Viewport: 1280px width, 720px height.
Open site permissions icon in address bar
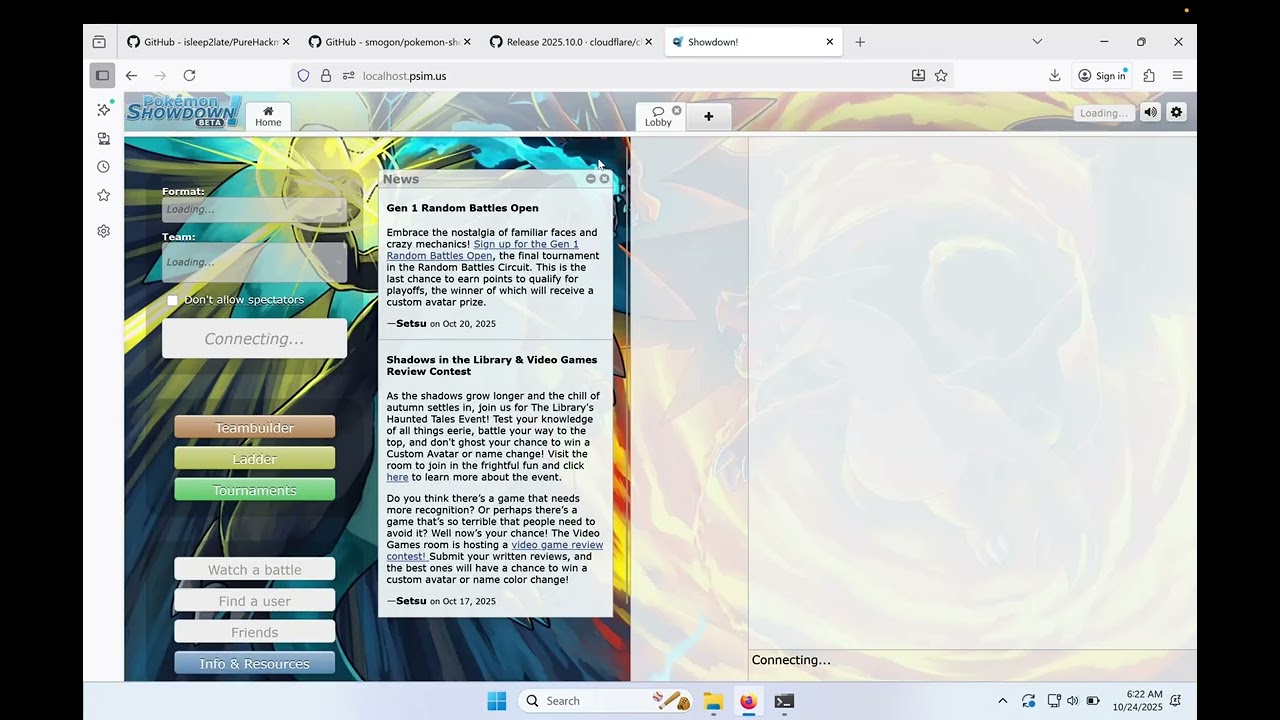click(348, 75)
